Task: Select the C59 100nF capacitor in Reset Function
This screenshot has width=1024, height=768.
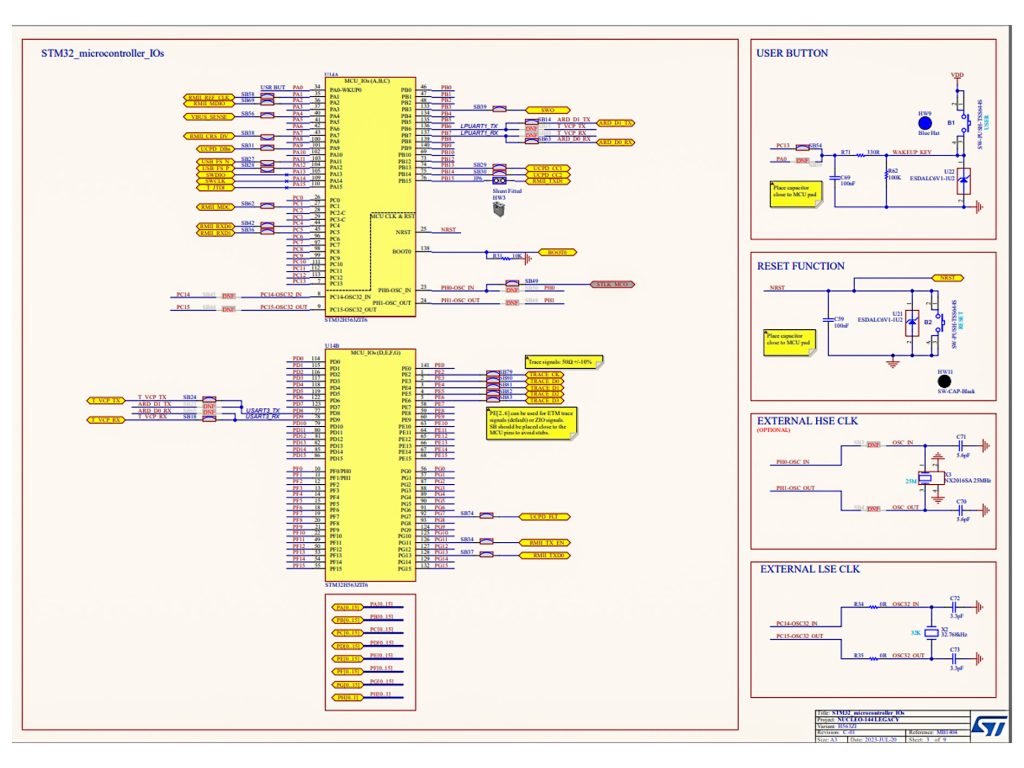Action: [x=828, y=319]
